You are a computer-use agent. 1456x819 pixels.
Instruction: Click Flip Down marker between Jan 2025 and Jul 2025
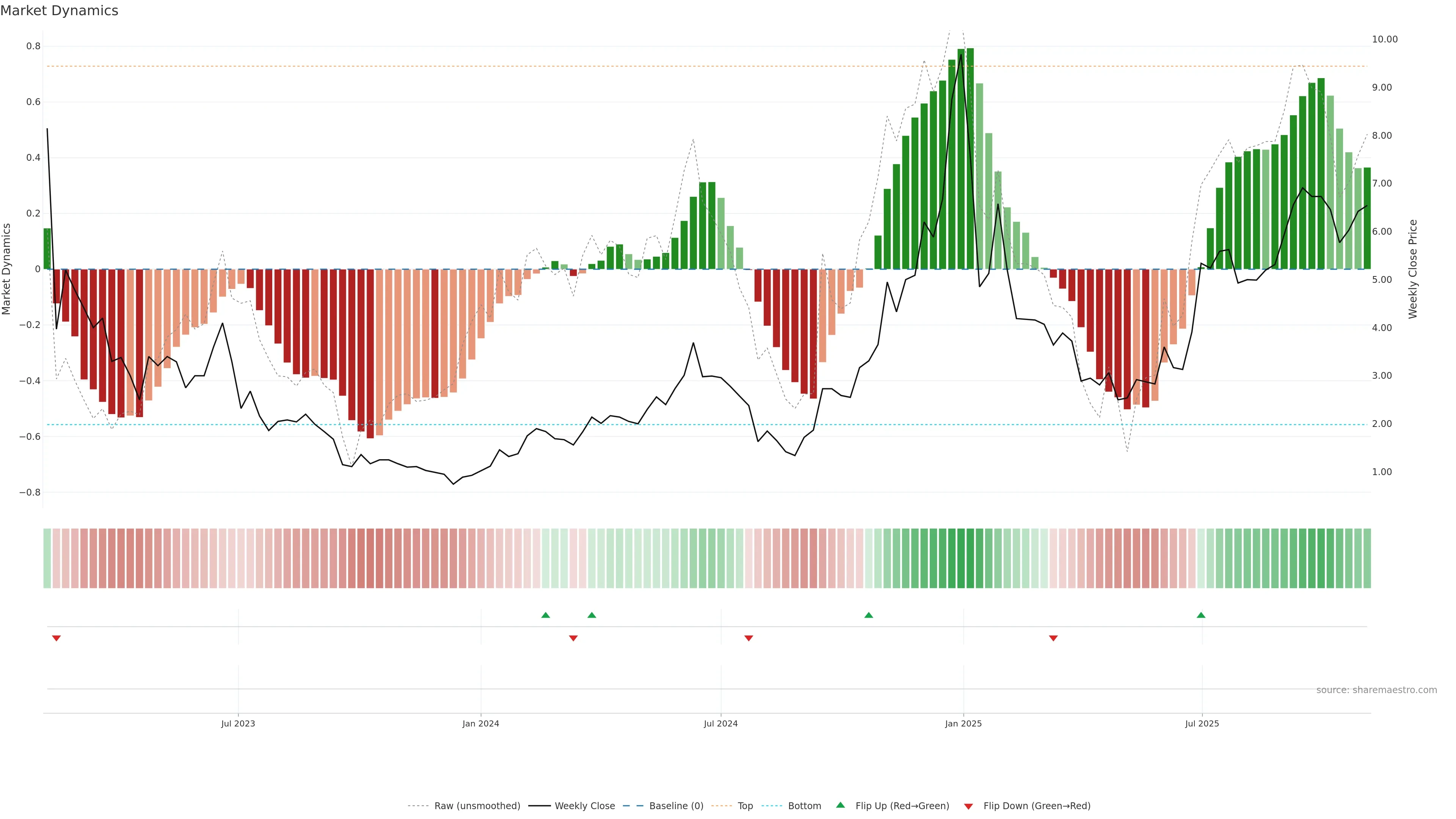tap(1053, 638)
